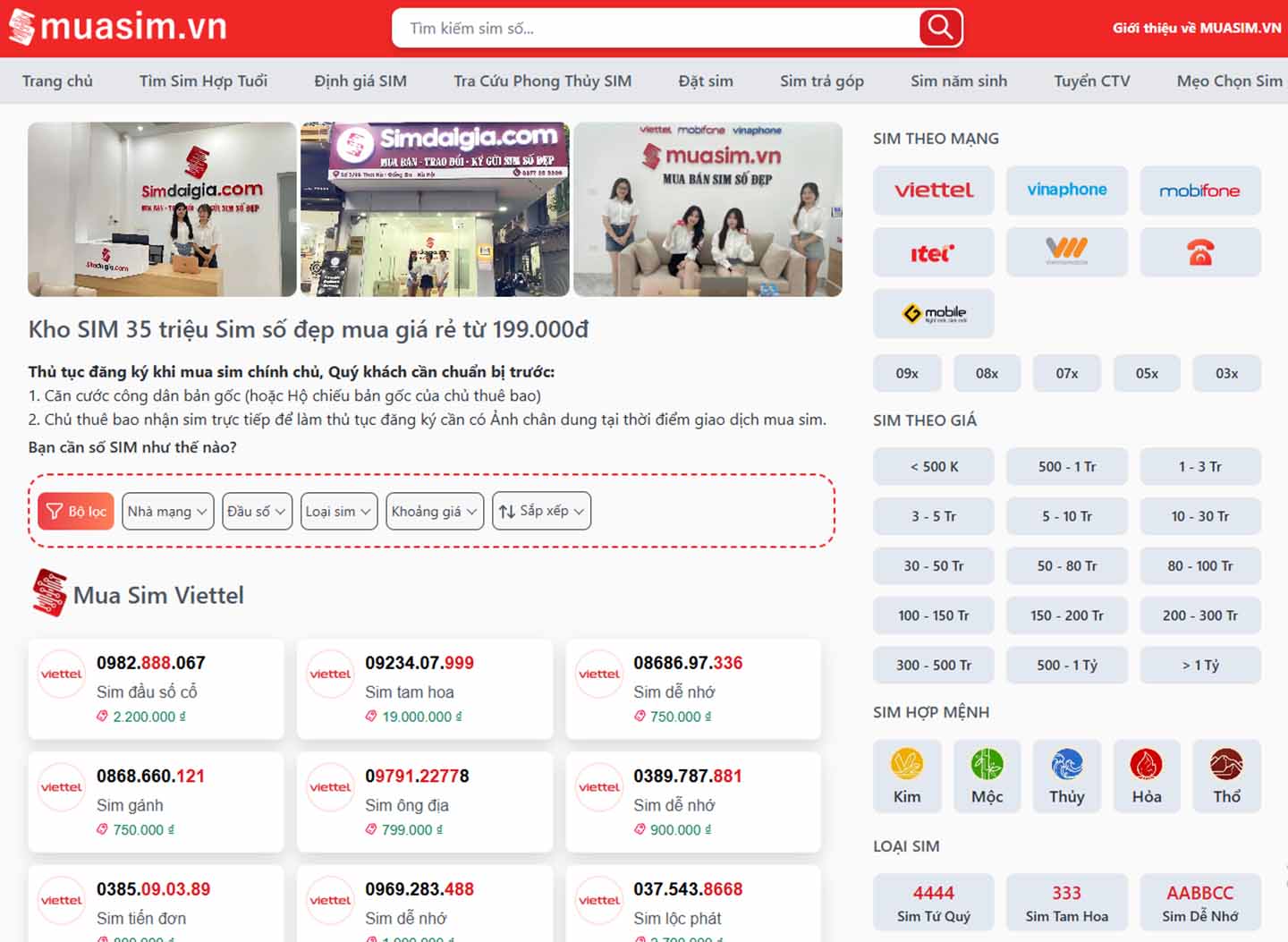Viewport: 1288px width, 942px height.
Task: Filter by 08x prefix
Action: click(x=987, y=373)
